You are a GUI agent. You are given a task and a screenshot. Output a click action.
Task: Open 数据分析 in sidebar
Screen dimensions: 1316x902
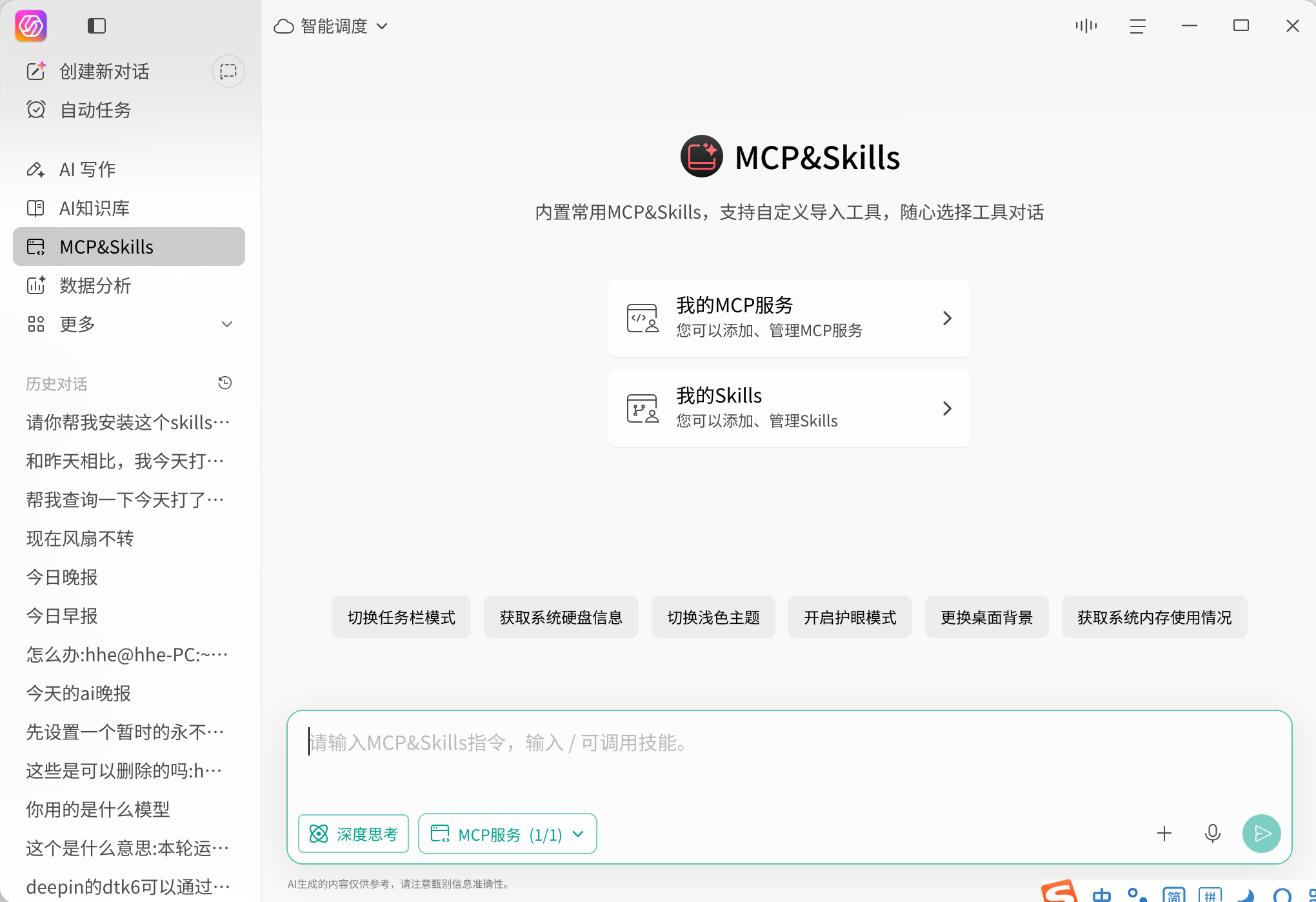(x=129, y=285)
